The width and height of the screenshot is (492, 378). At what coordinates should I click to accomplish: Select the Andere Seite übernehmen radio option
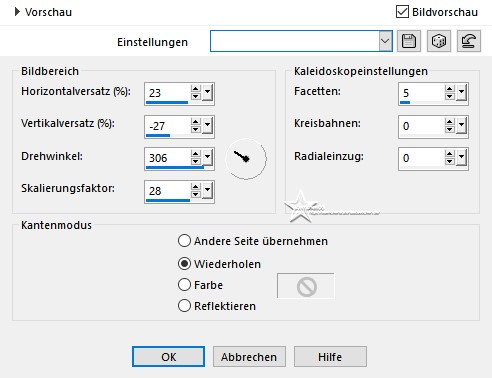coord(184,241)
